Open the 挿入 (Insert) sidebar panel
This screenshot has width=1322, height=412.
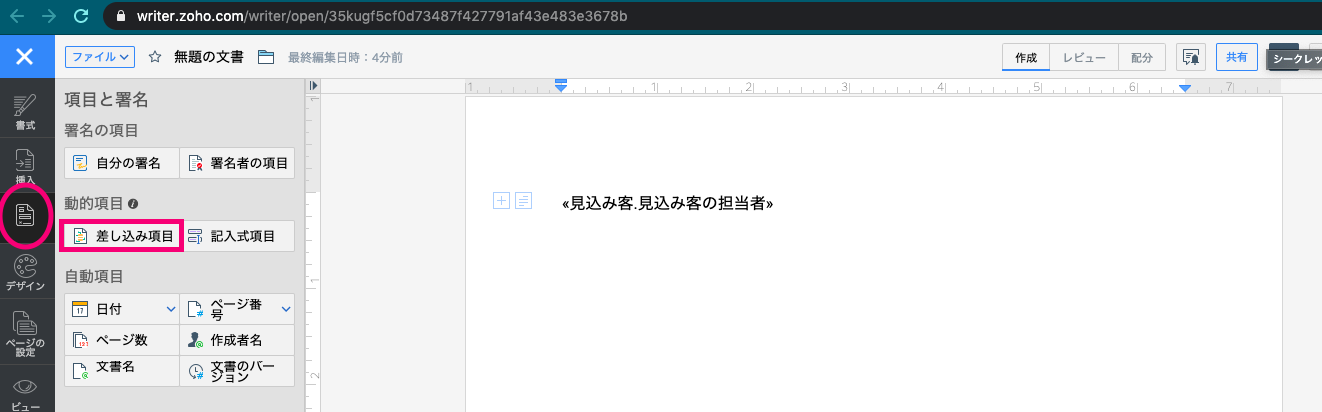26,165
